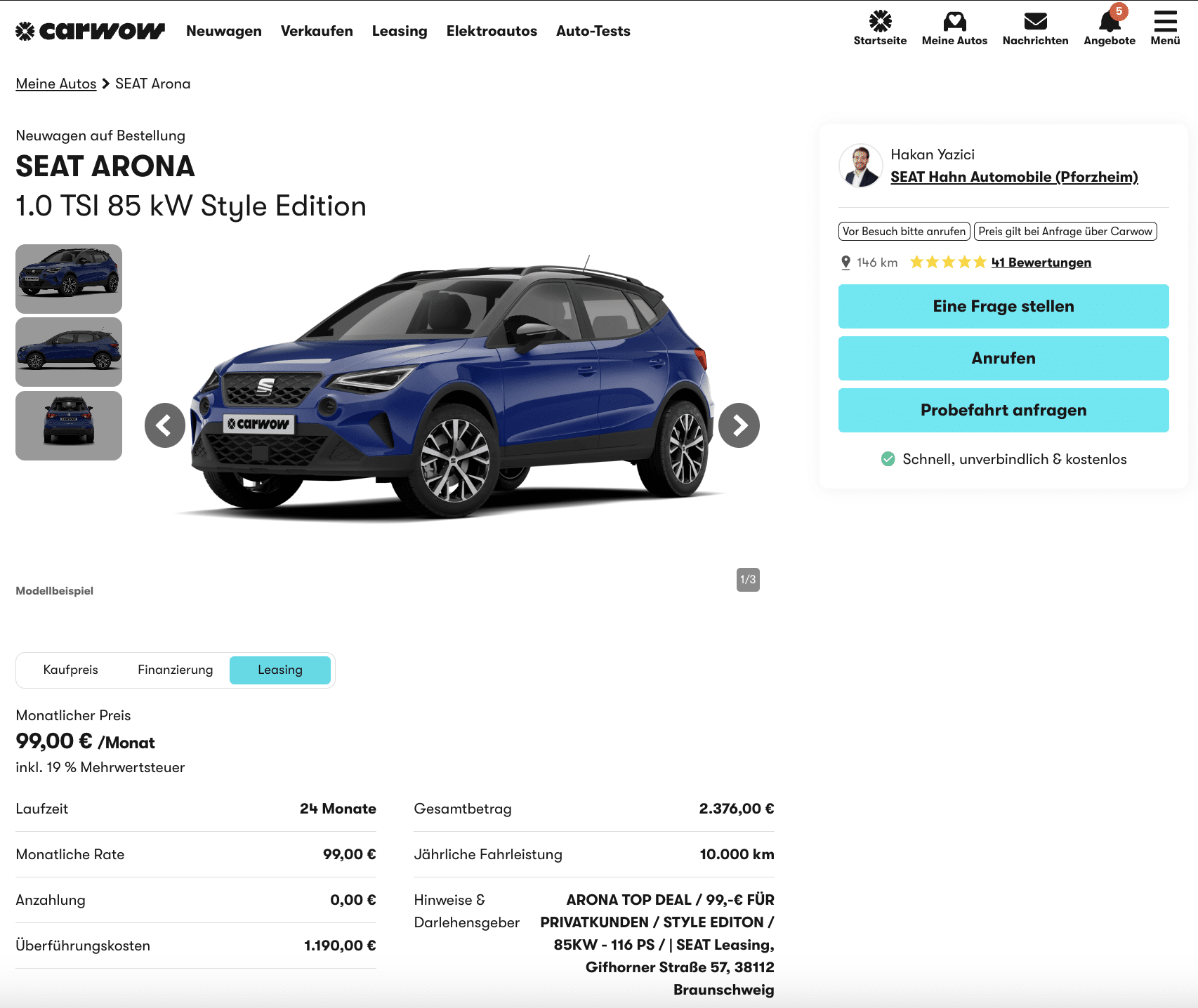The image size is (1198, 1008).
Task: Click the green checkmark icon
Action: point(888,459)
